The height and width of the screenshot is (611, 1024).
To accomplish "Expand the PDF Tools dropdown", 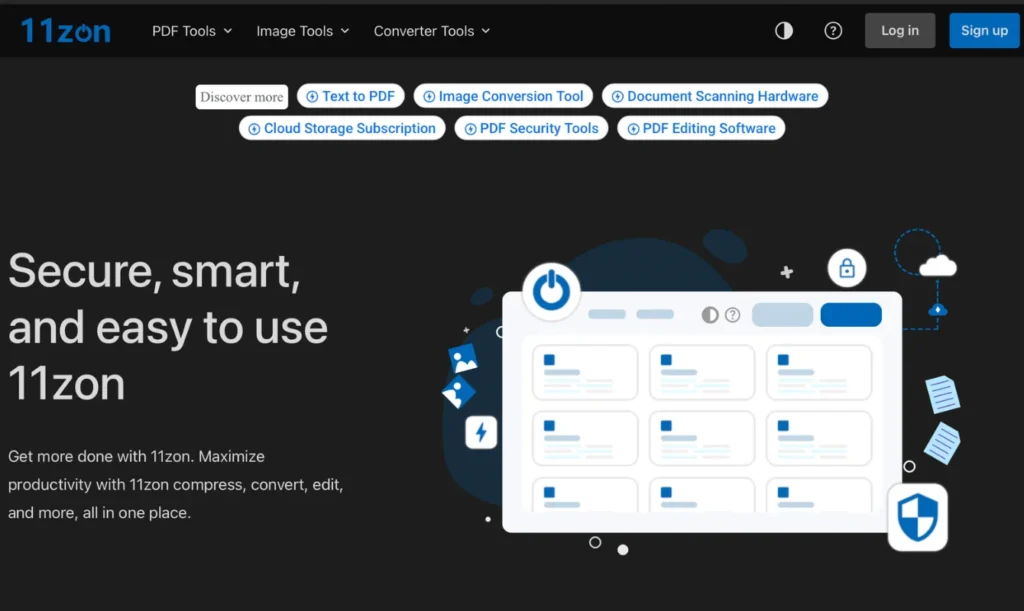I will click(192, 31).
